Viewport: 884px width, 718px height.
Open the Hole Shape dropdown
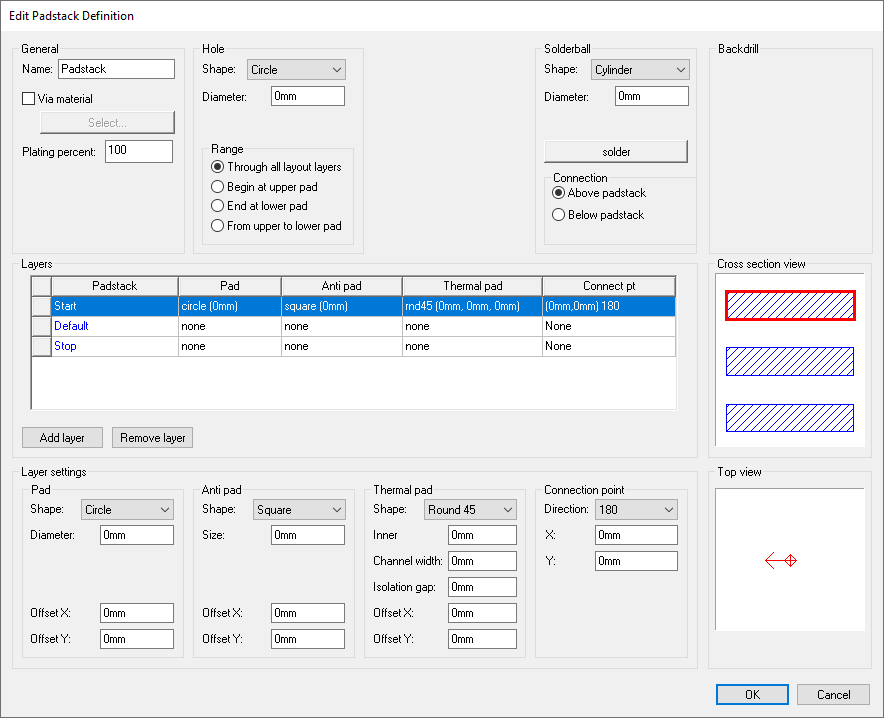click(x=296, y=69)
